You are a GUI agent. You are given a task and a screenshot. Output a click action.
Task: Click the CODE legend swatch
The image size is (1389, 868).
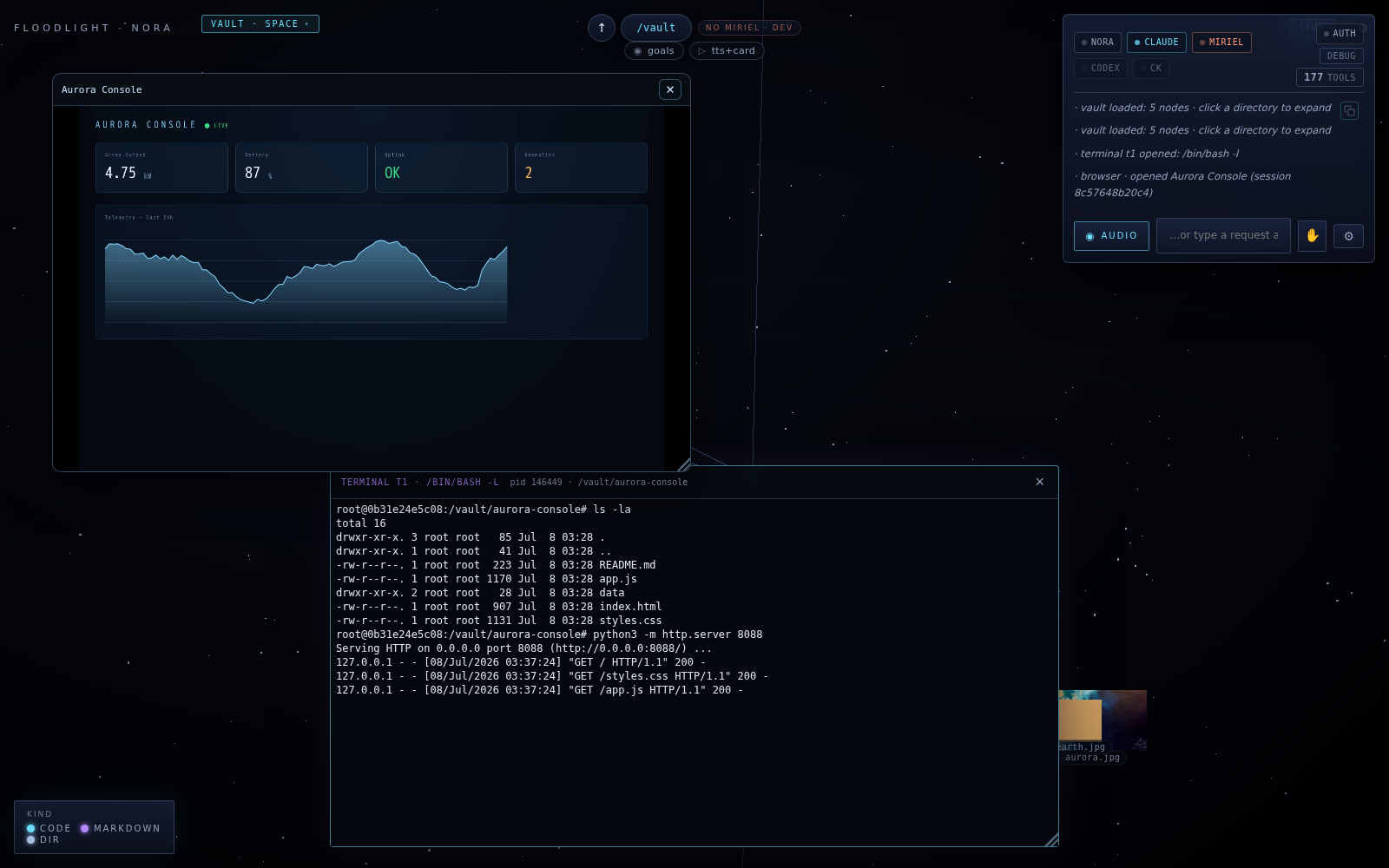coord(31,829)
